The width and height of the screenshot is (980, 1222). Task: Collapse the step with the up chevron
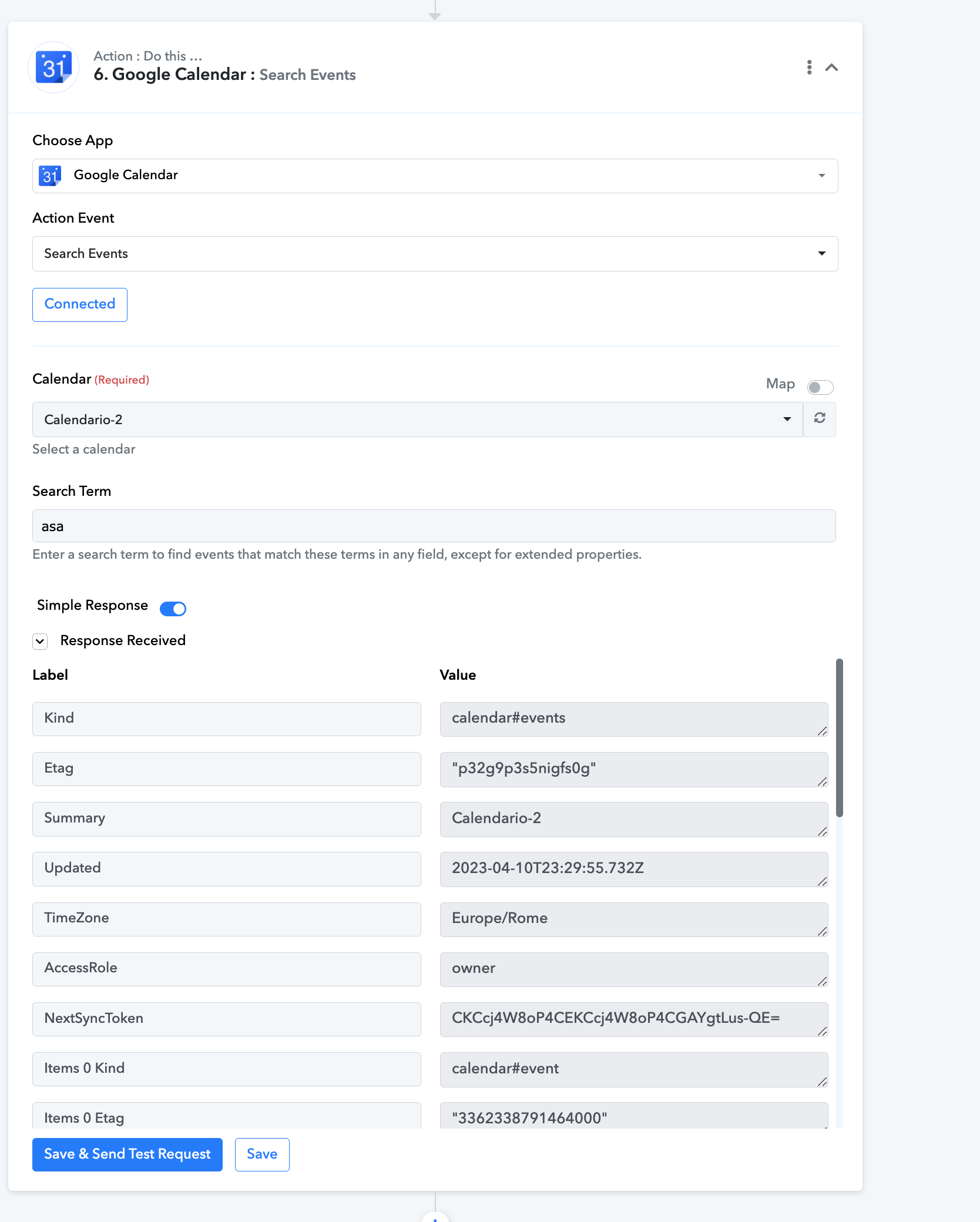[831, 67]
